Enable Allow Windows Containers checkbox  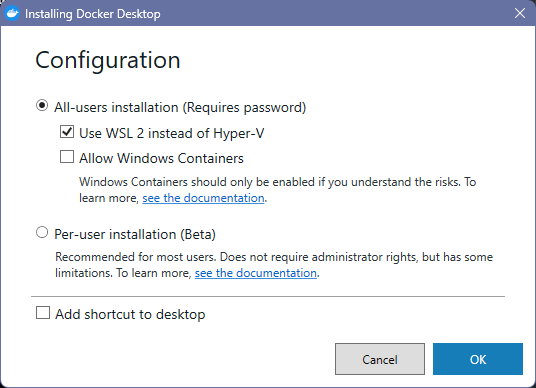point(67,157)
